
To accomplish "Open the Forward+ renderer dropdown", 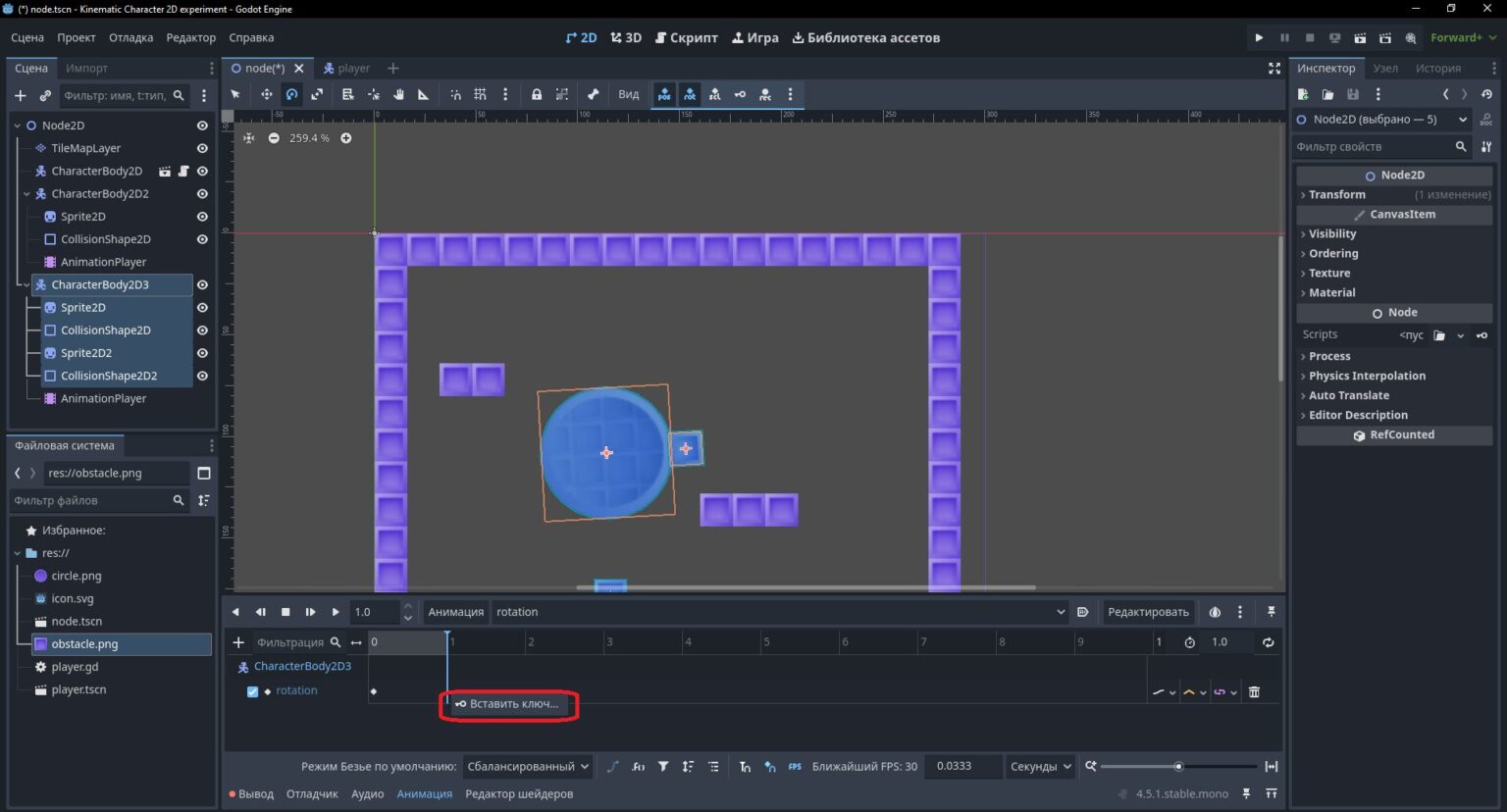I will click(x=1463, y=37).
